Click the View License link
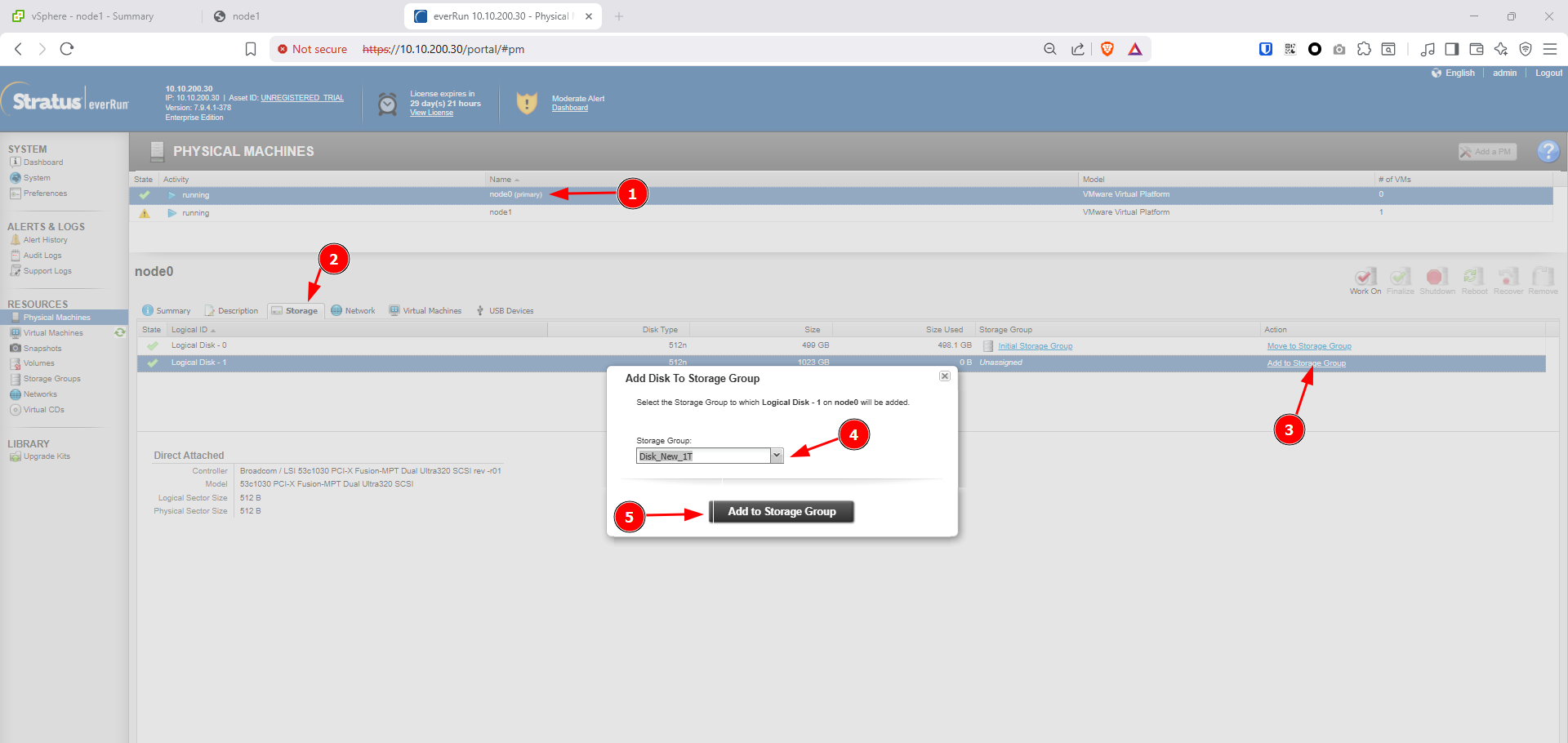The height and width of the screenshot is (743, 1568). 431,113
